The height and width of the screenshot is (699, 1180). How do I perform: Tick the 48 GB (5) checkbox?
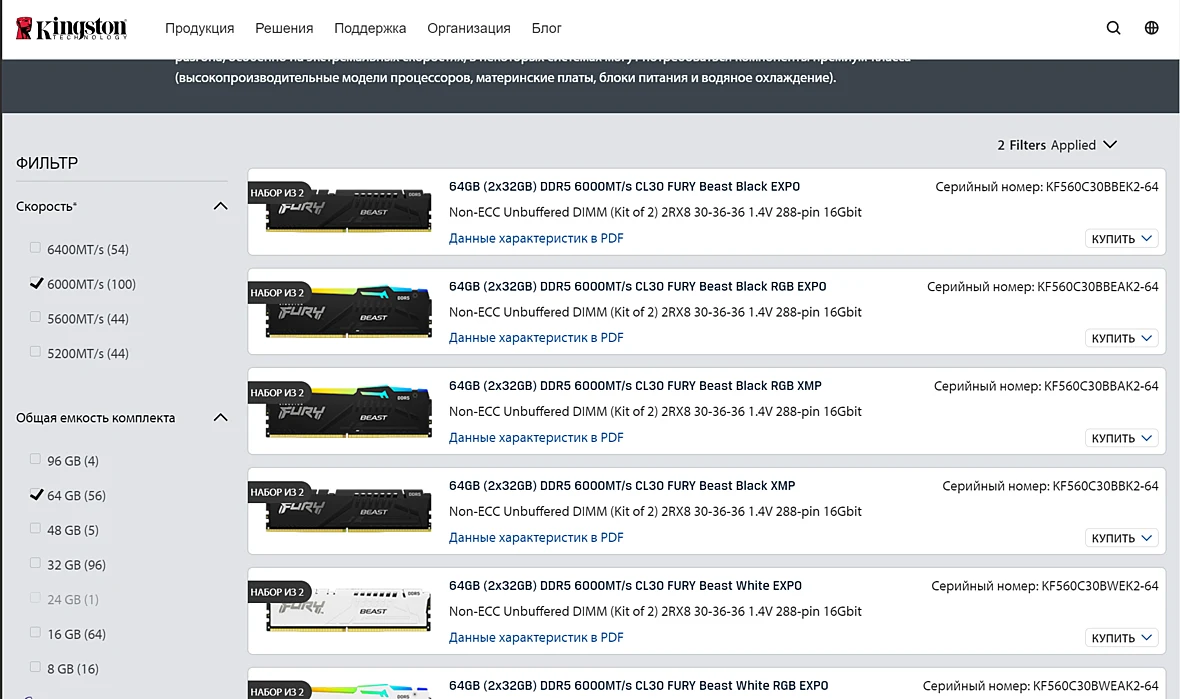point(35,528)
